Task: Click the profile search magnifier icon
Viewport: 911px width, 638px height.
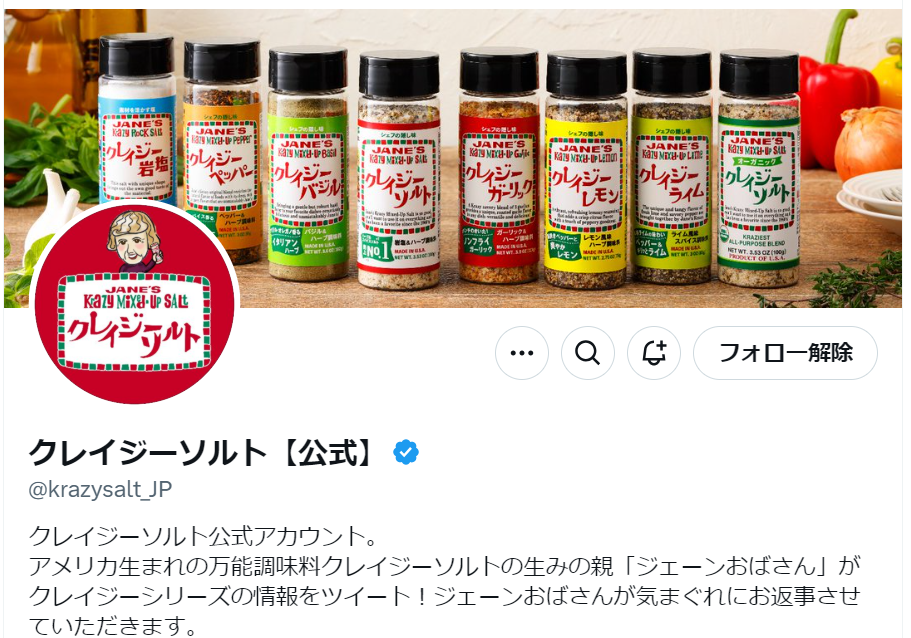Action: coord(587,353)
